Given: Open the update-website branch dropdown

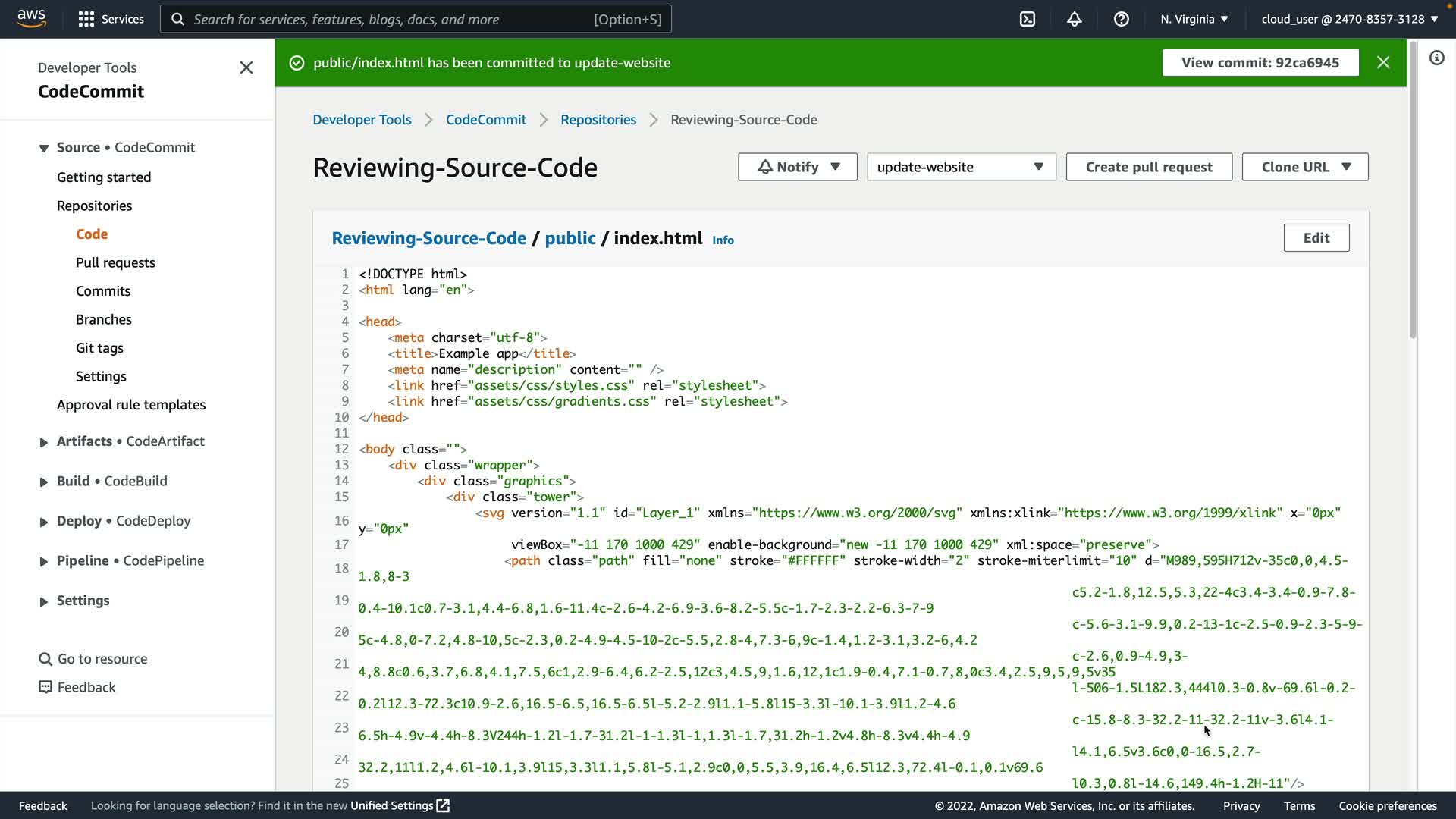Looking at the screenshot, I should [x=961, y=167].
